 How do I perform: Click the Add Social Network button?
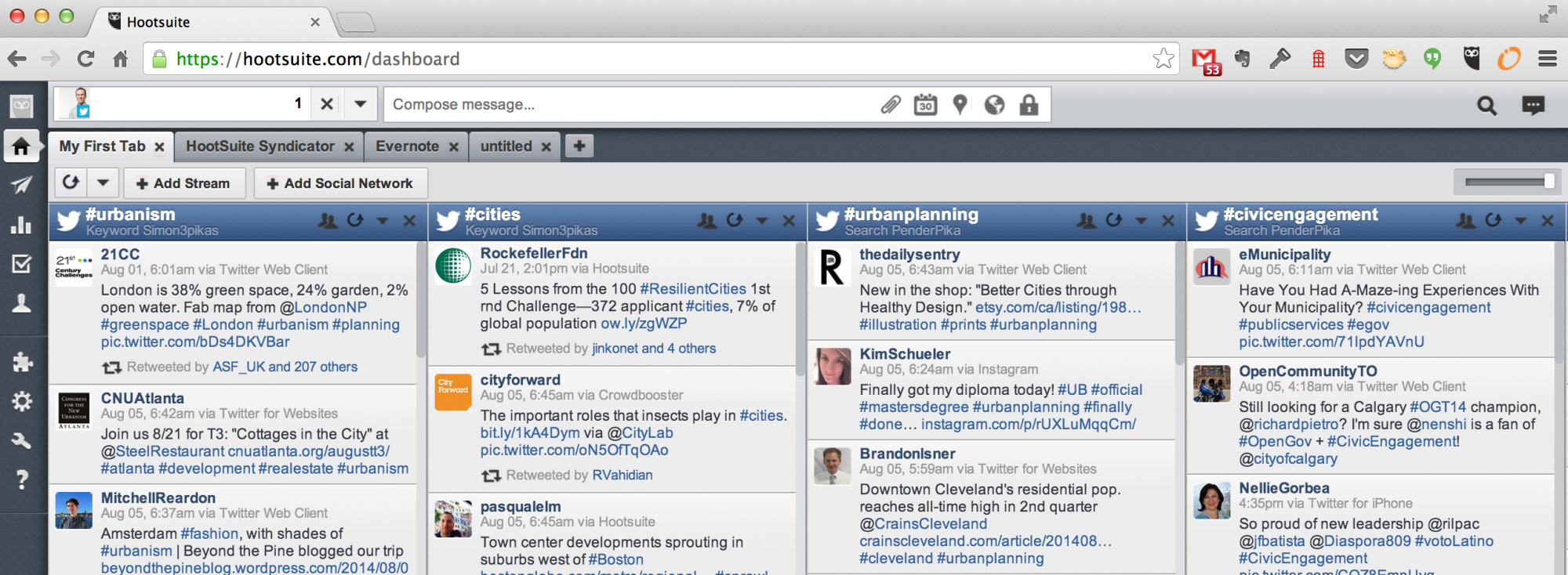(x=340, y=183)
